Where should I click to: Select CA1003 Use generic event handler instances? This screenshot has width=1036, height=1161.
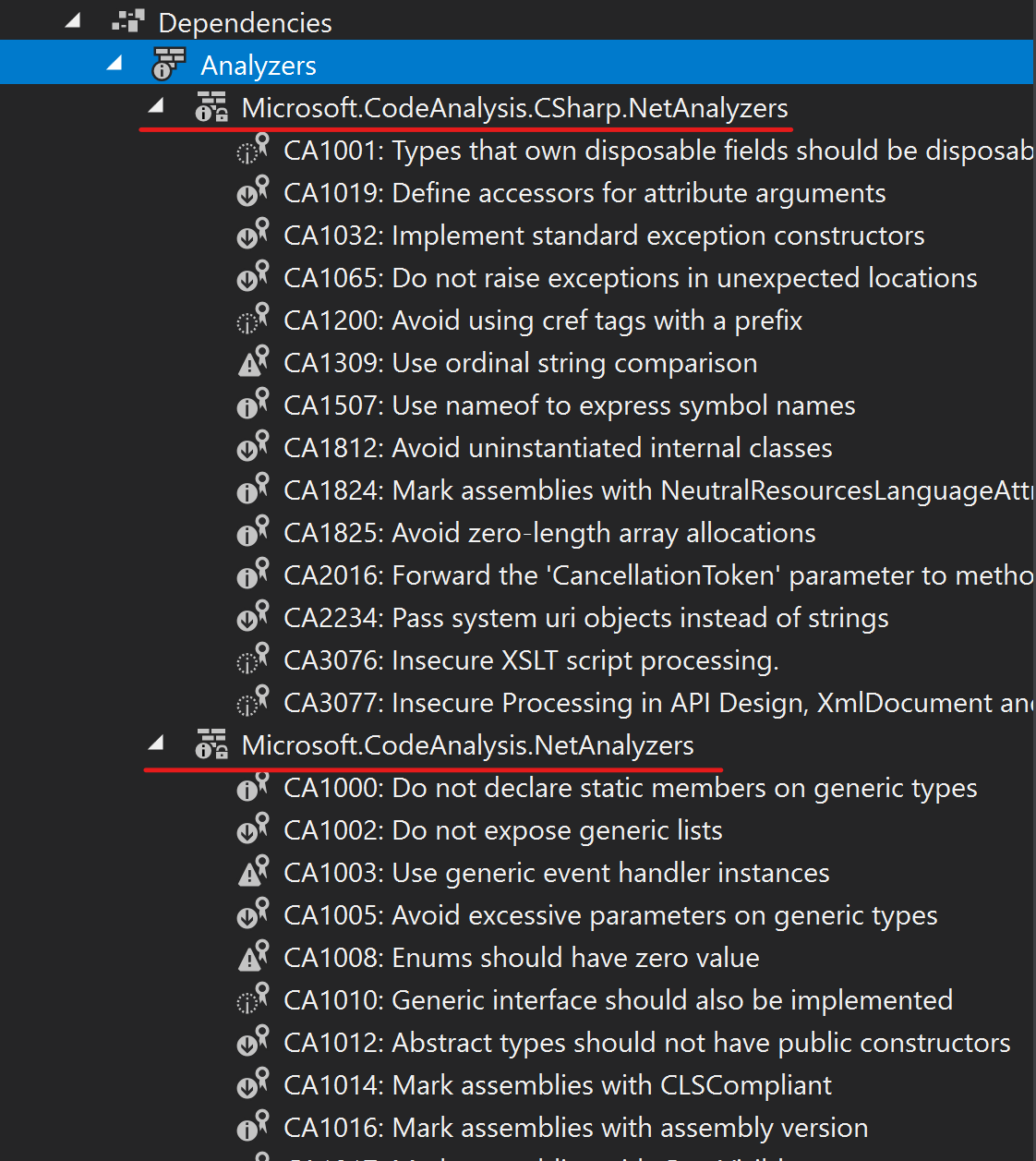coord(557,873)
